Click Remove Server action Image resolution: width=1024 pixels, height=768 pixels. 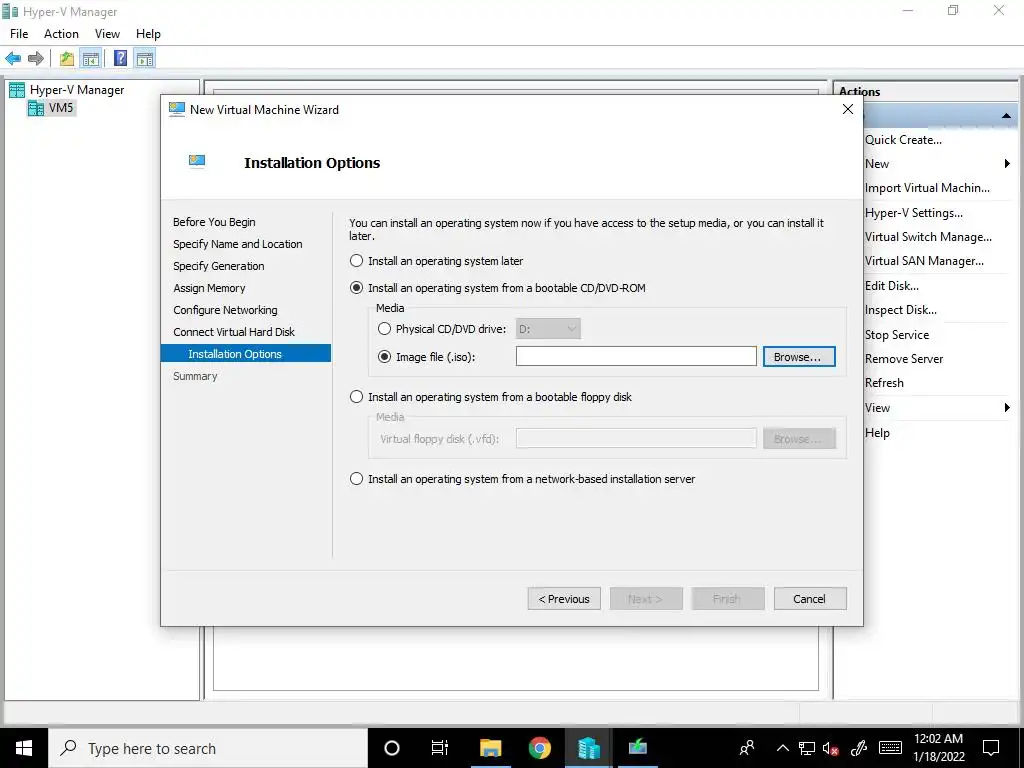click(x=904, y=359)
